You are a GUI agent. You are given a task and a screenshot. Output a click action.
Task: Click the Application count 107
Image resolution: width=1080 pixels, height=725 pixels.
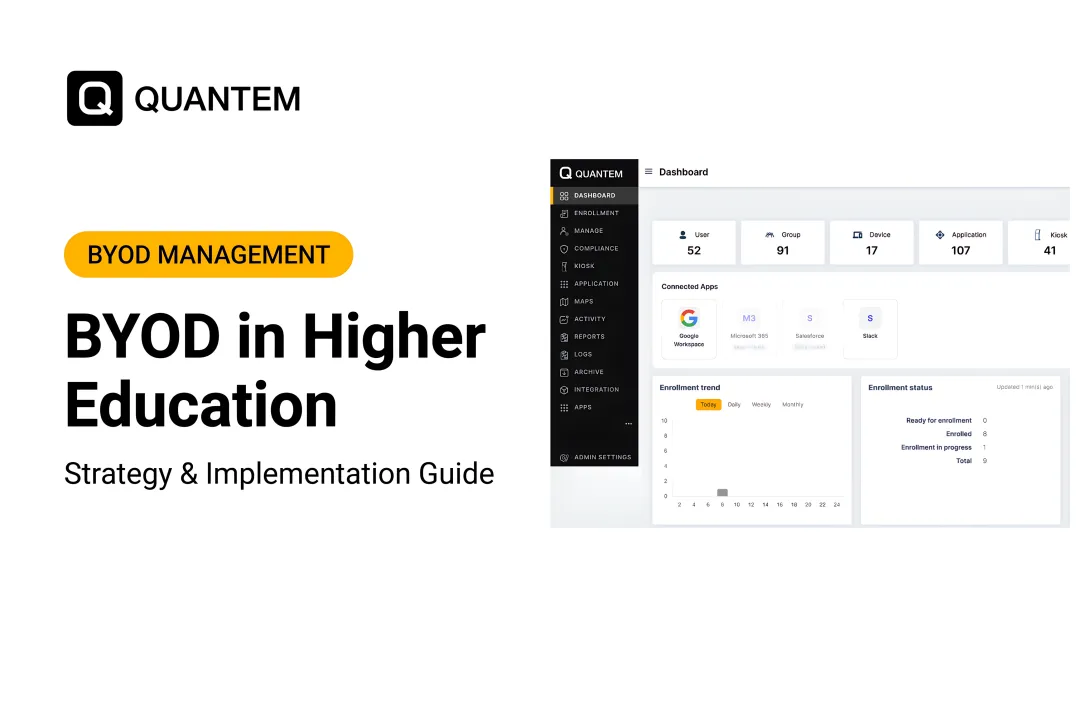pos(960,251)
